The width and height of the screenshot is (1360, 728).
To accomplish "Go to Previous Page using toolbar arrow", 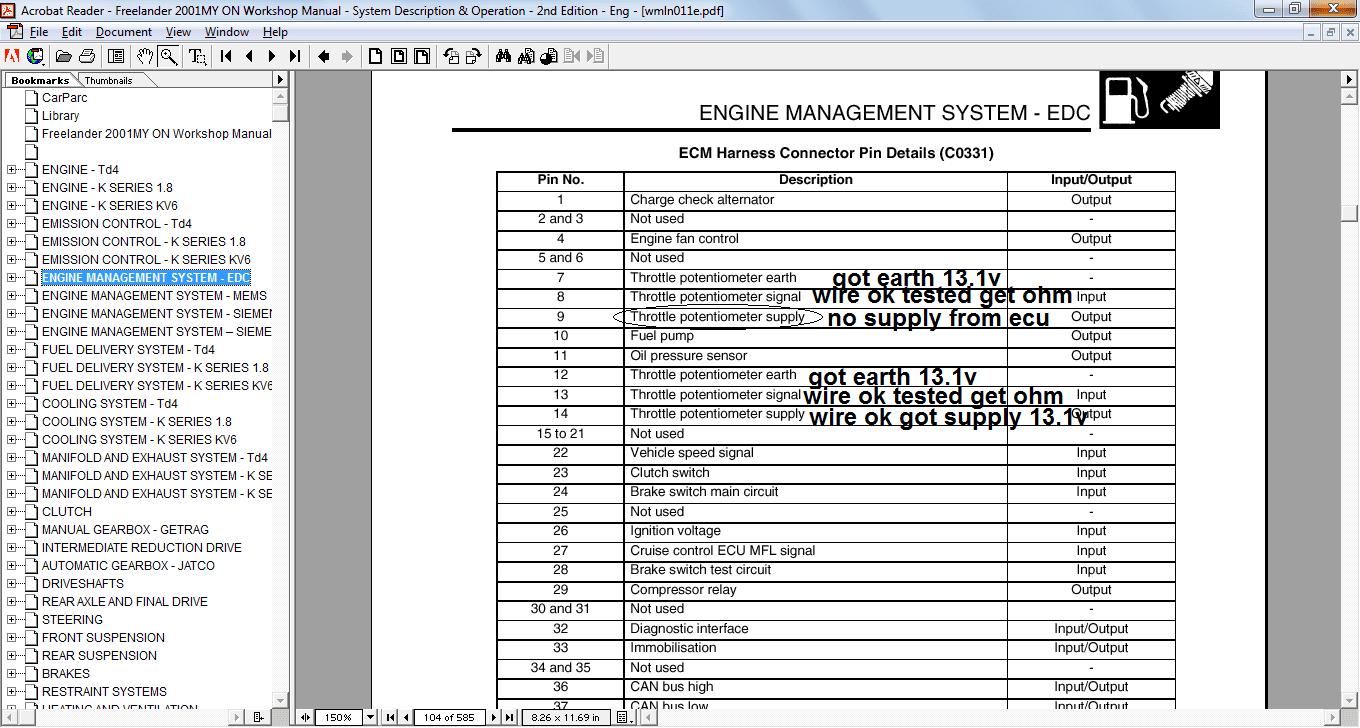I will [x=249, y=56].
